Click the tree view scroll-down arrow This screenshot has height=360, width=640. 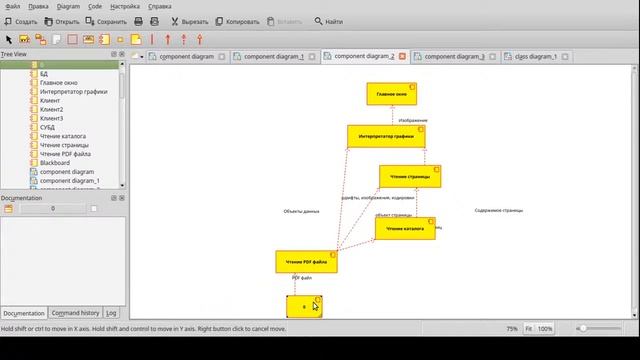122,185
